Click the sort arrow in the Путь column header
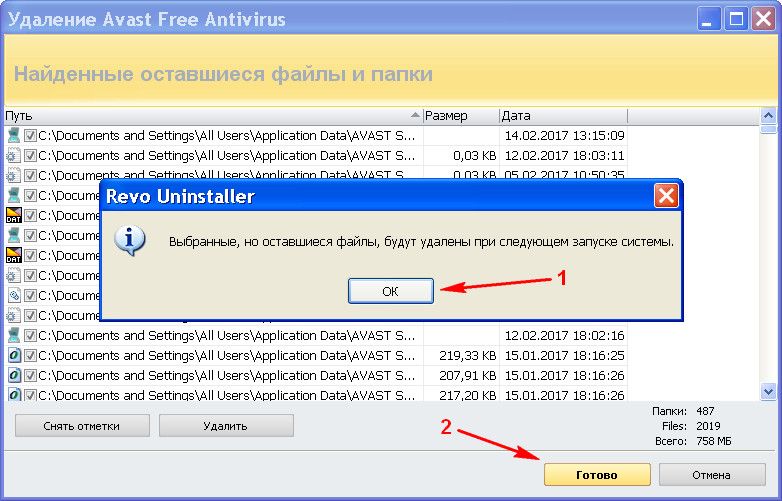Screen dimensions: 782x501 click(415, 115)
